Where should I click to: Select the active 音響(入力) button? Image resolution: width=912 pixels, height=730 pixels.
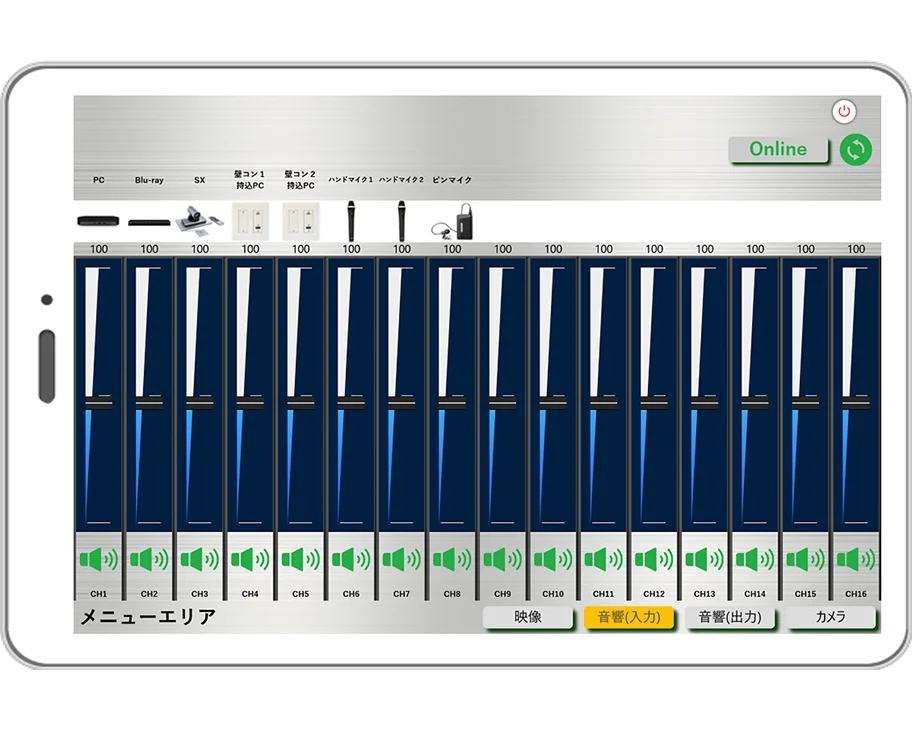point(629,618)
